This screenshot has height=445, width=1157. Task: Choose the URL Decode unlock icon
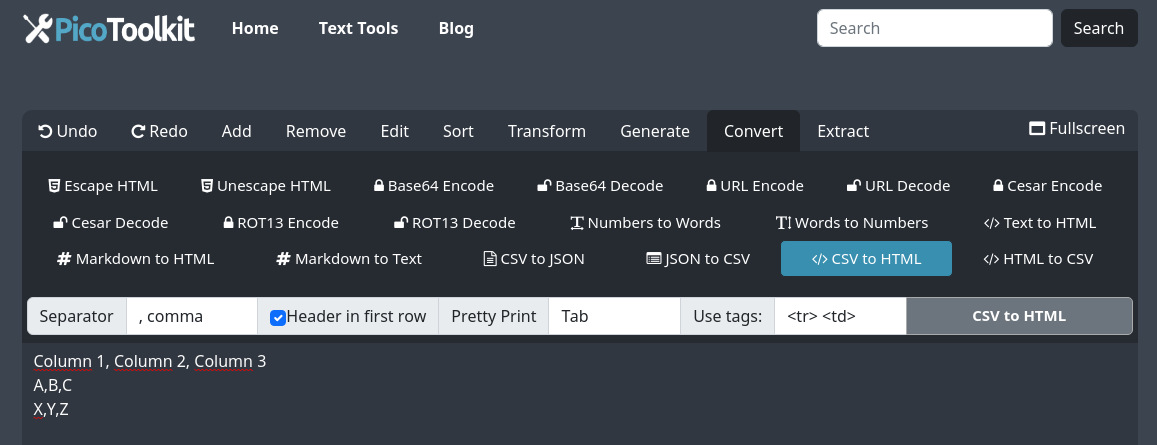click(x=854, y=186)
